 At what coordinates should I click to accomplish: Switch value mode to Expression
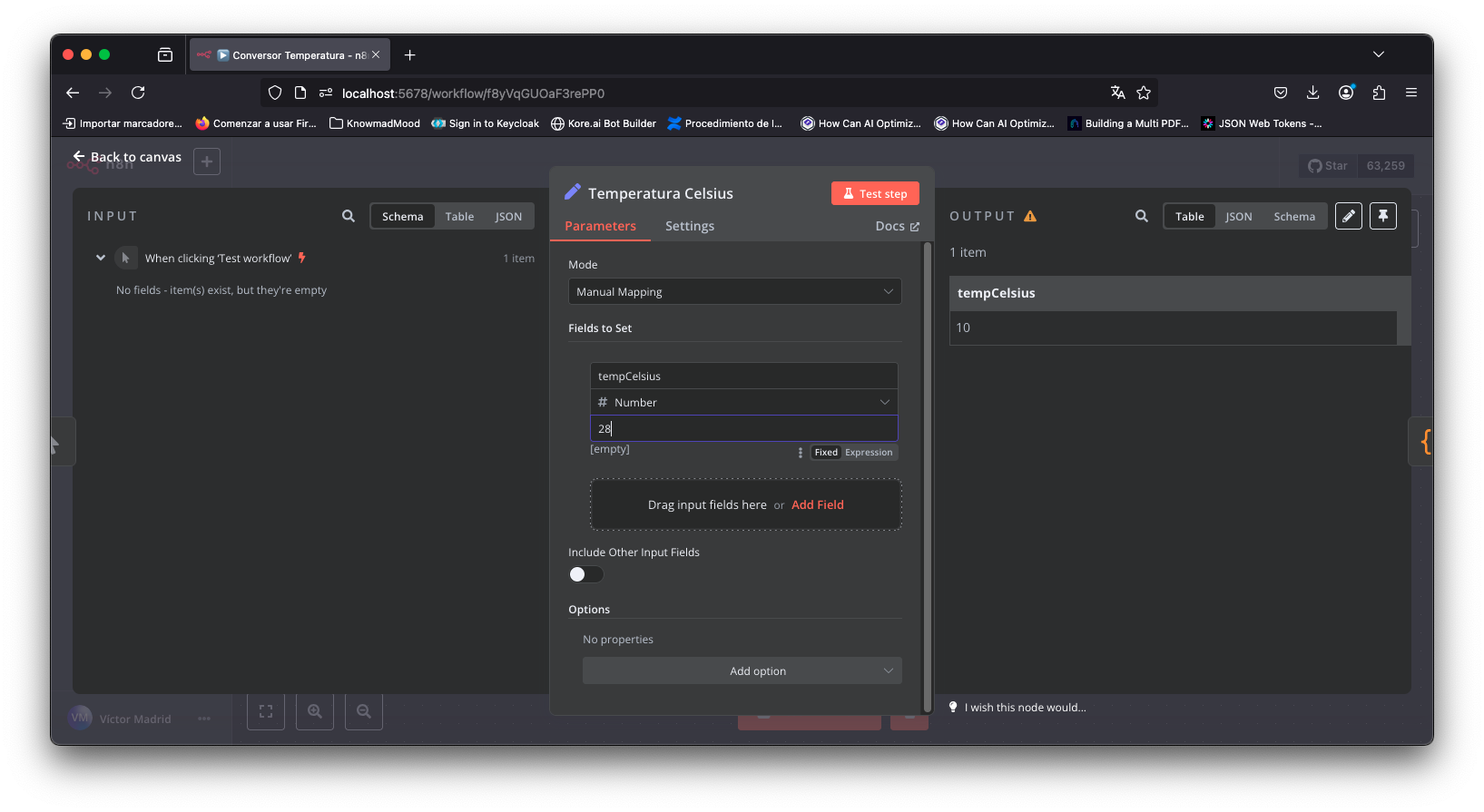point(868,453)
